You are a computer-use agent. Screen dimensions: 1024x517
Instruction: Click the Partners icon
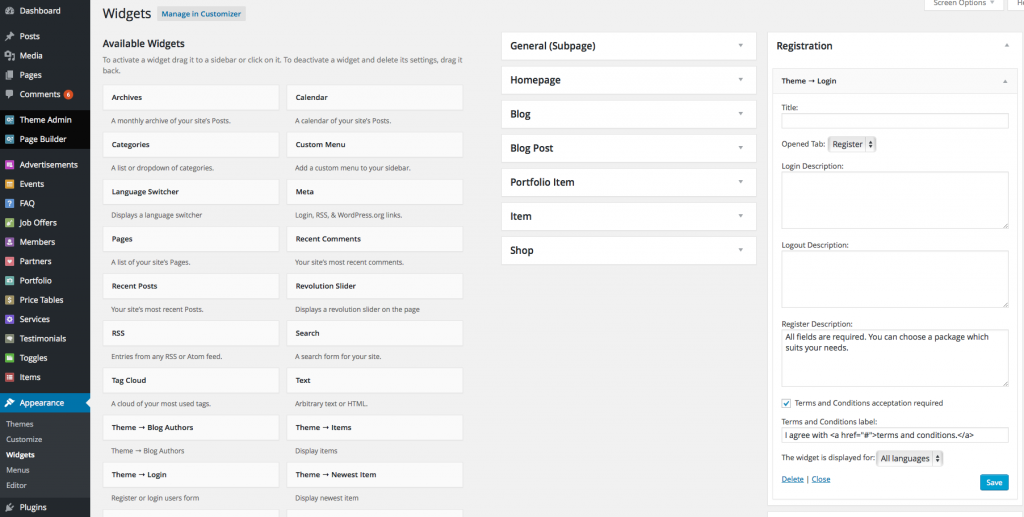pos(9,261)
